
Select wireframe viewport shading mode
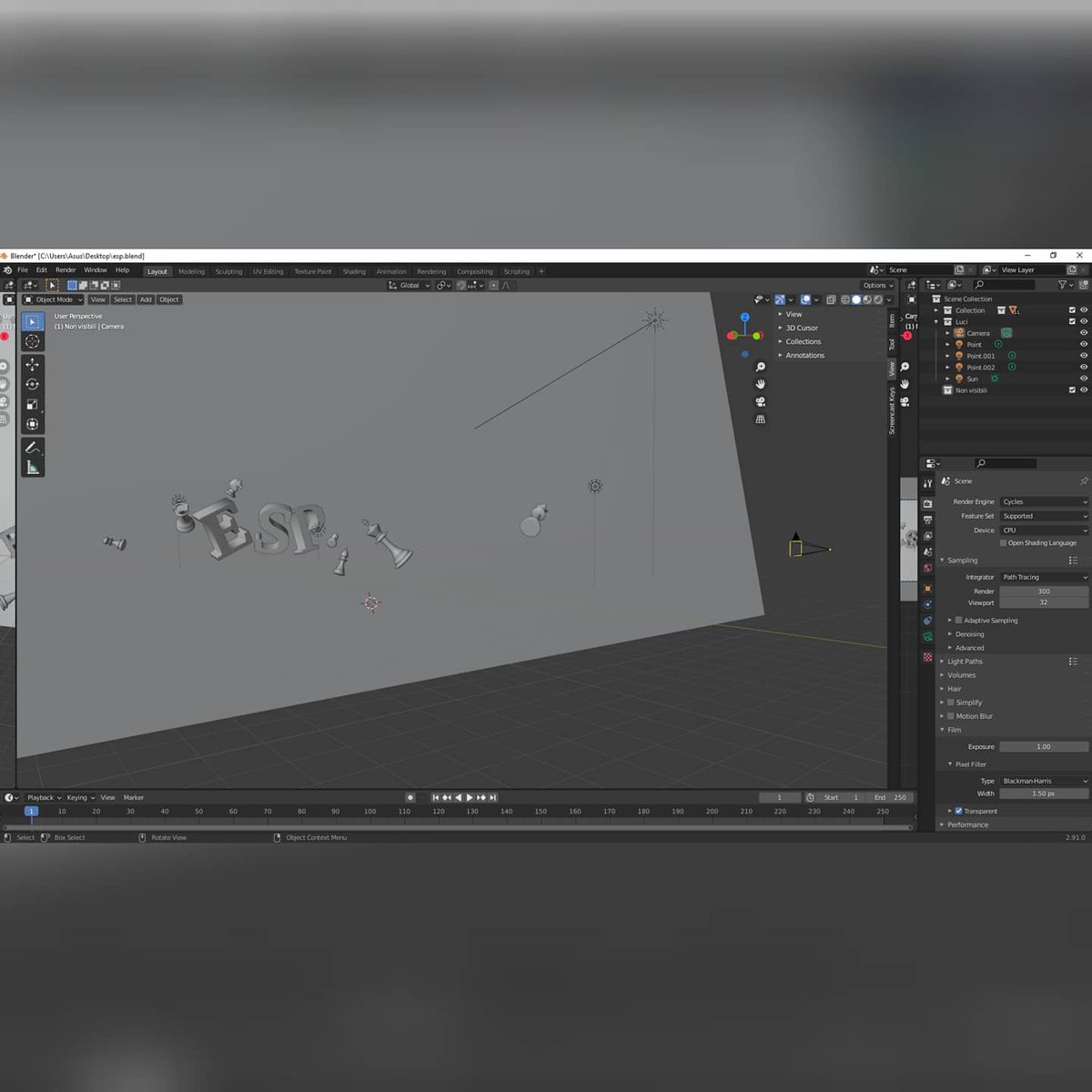[845, 299]
